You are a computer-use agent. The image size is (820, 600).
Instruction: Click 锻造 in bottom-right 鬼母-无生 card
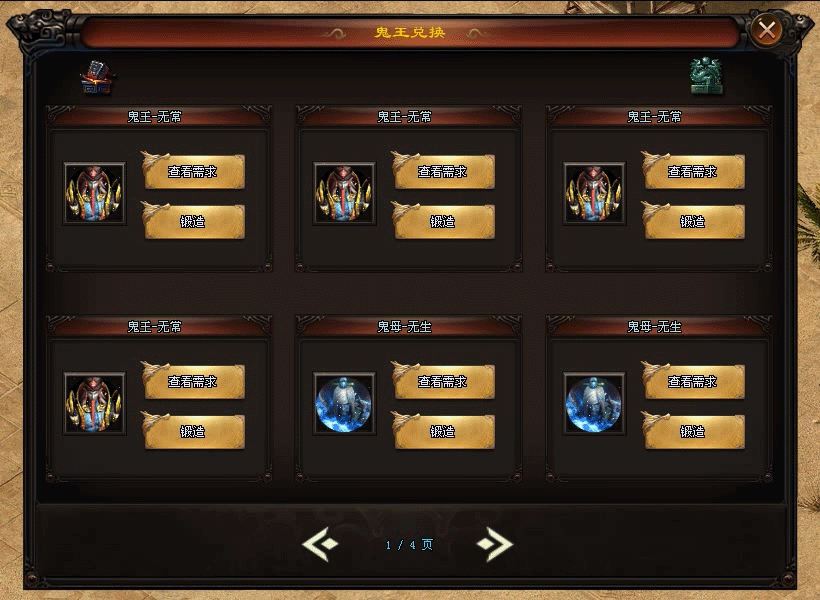(x=693, y=432)
